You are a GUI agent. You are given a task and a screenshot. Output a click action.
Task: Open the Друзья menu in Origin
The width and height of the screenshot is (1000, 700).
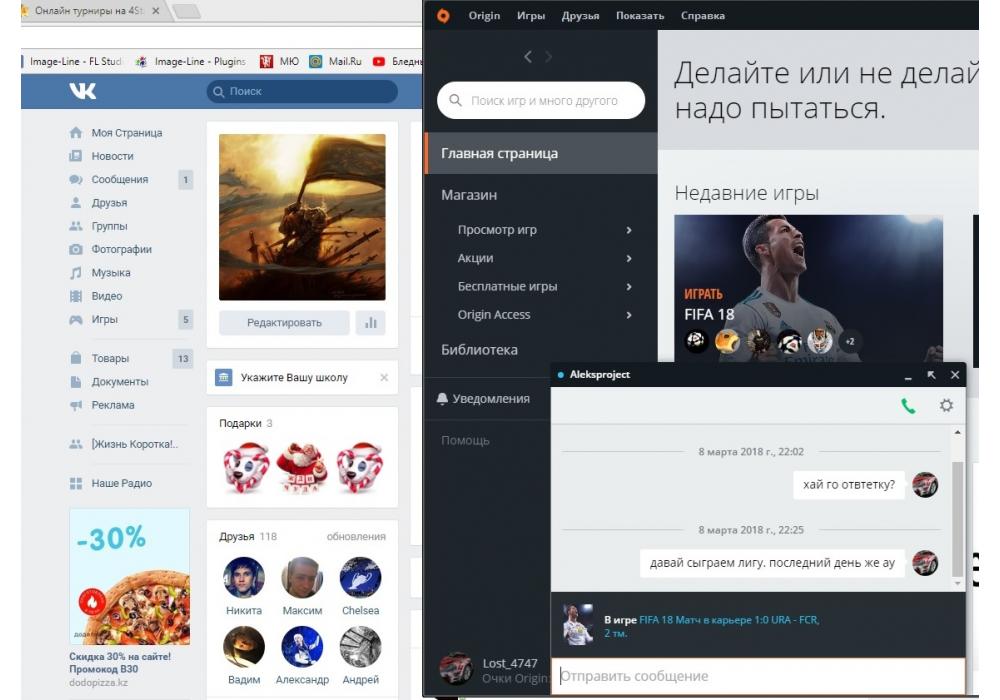click(580, 16)
